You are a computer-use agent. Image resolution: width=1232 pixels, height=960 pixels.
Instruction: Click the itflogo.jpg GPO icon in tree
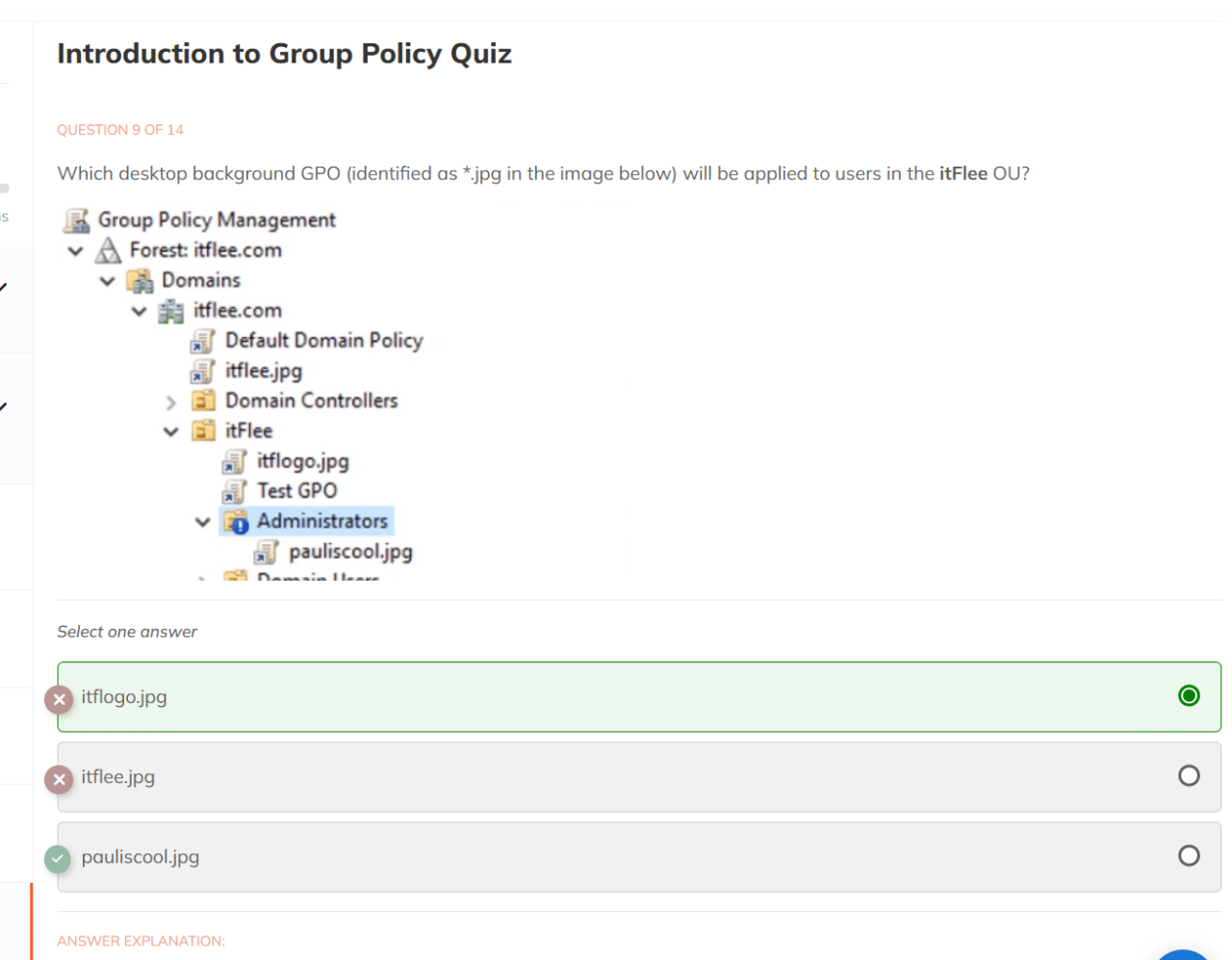click(x=234, y=462)
